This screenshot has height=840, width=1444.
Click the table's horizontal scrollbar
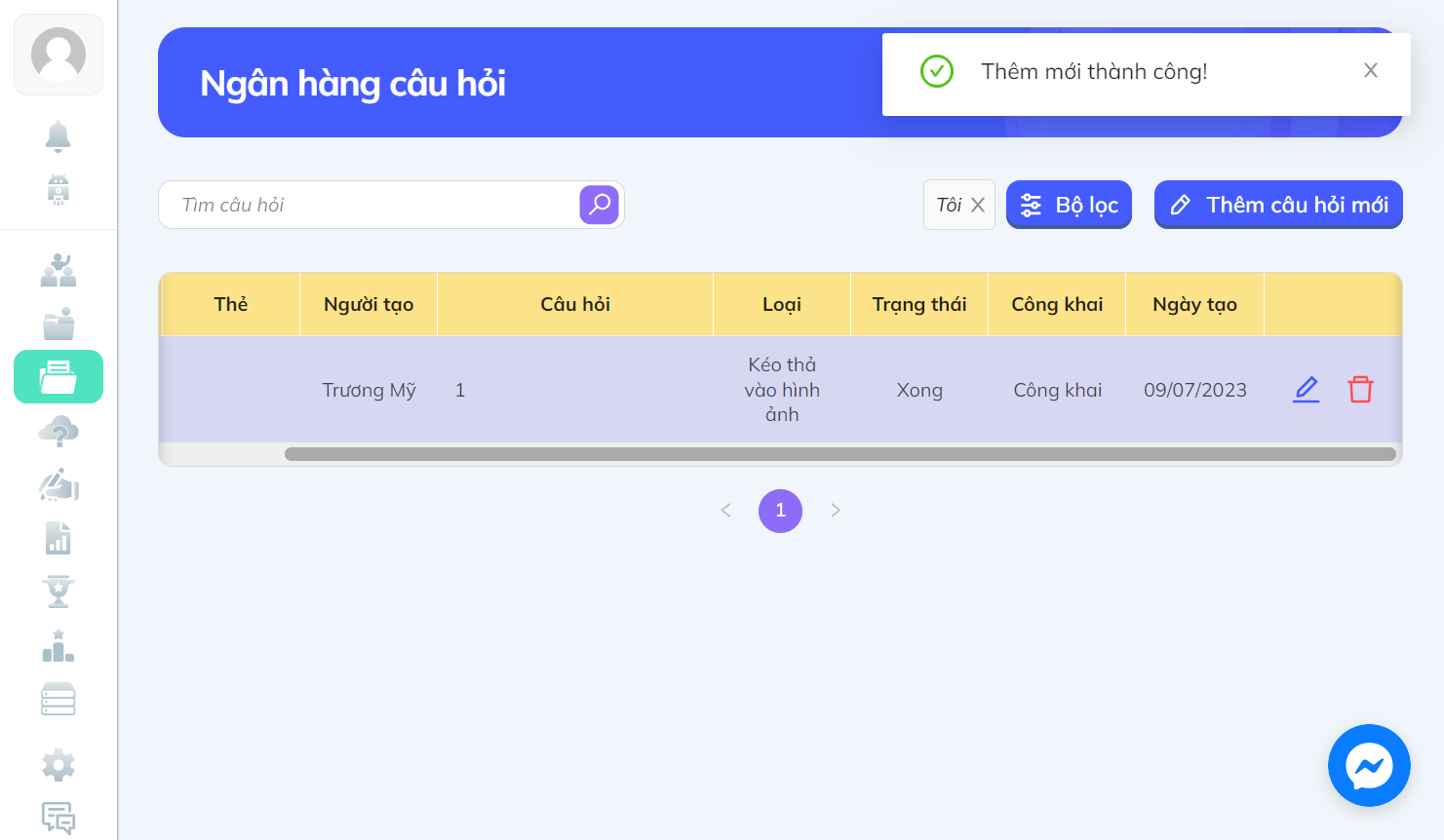point(840,454)
